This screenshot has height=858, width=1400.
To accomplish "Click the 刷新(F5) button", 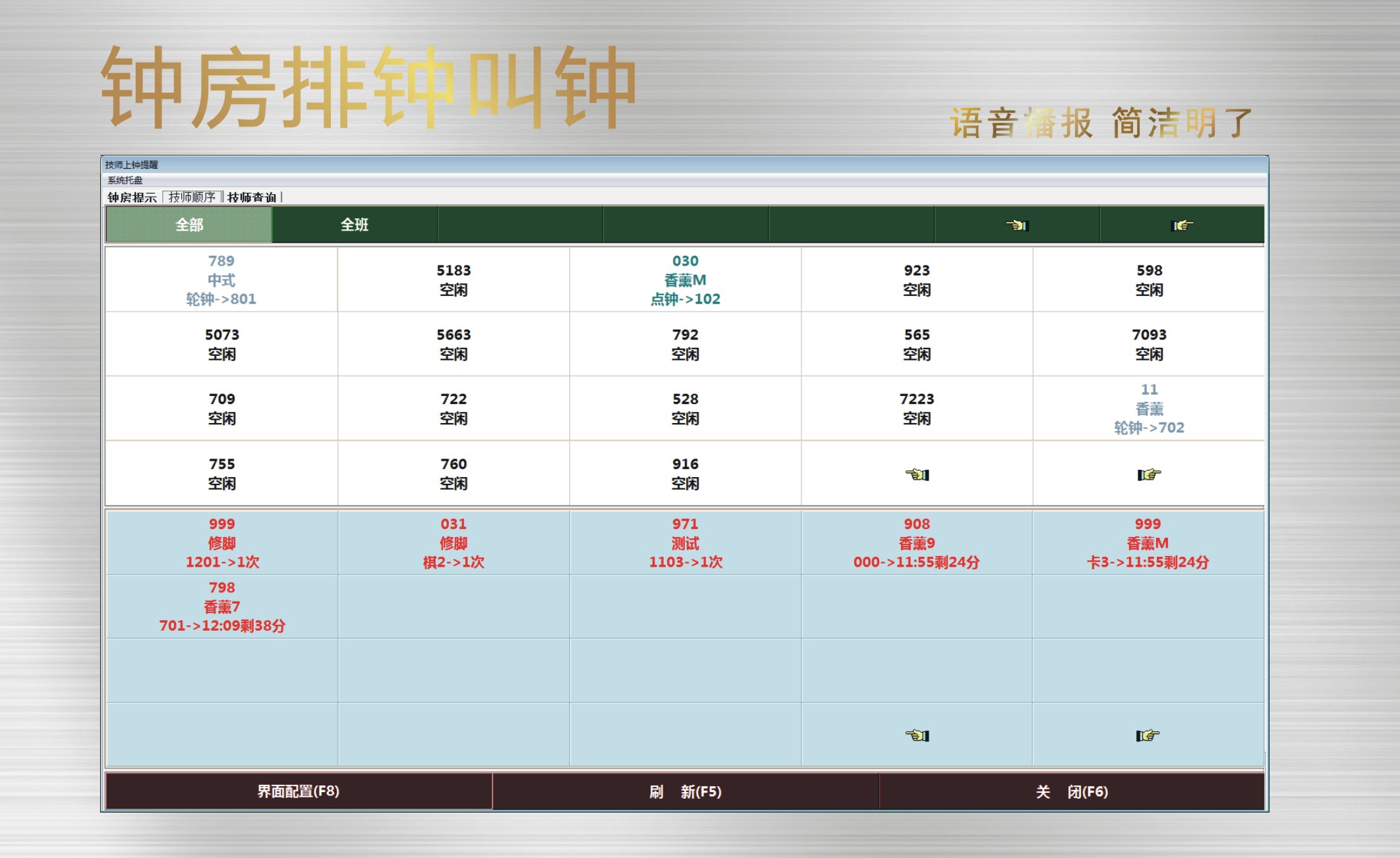I will pos(685,791).
